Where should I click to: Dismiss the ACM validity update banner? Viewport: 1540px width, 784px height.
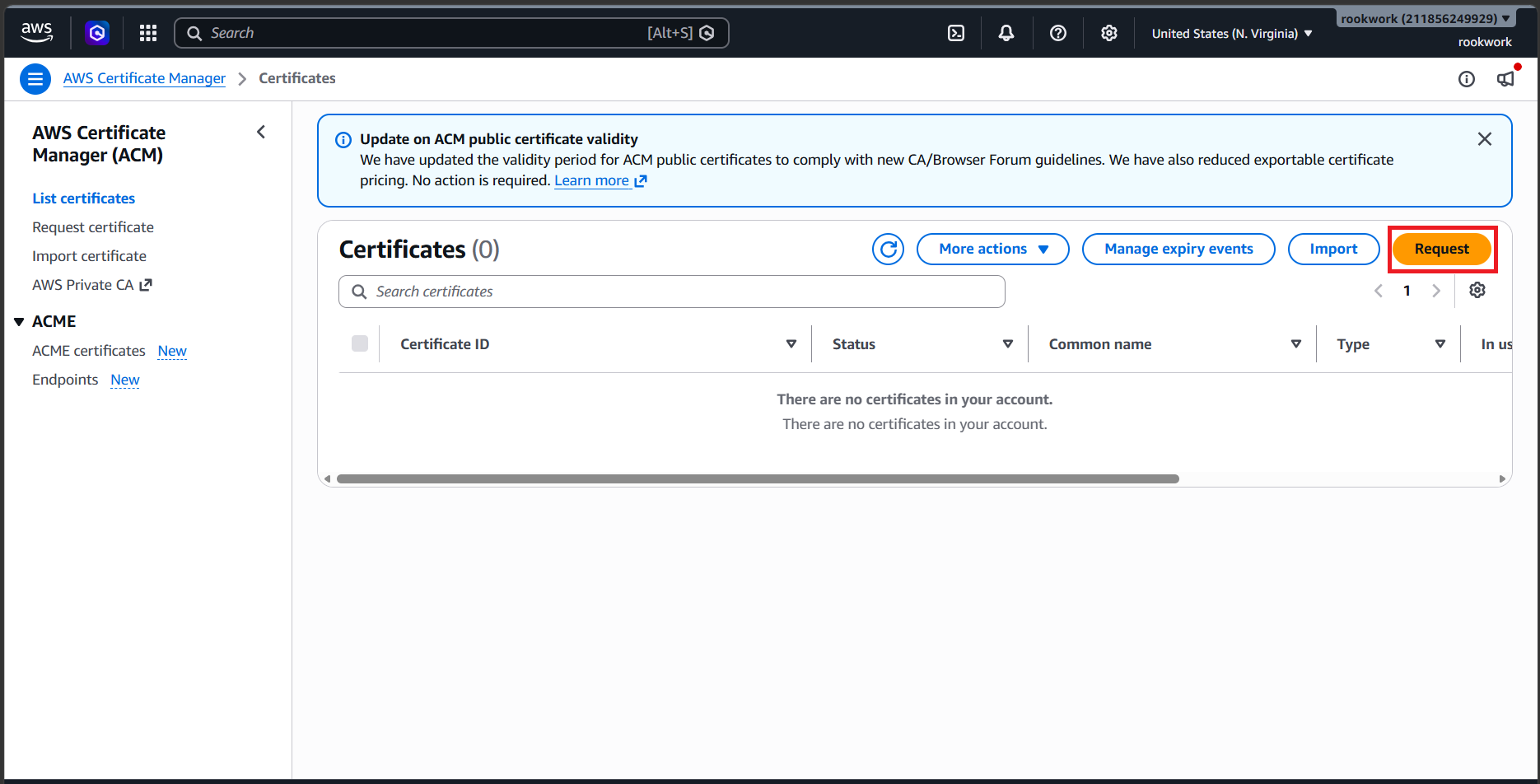pos(1485,139)
